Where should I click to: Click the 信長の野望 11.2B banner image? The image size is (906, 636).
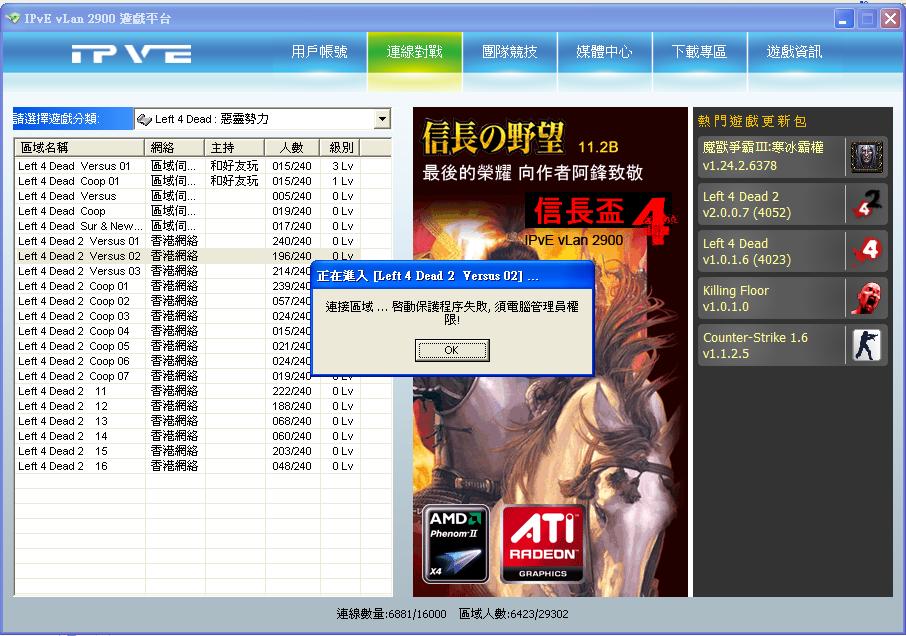pos(550,351)
